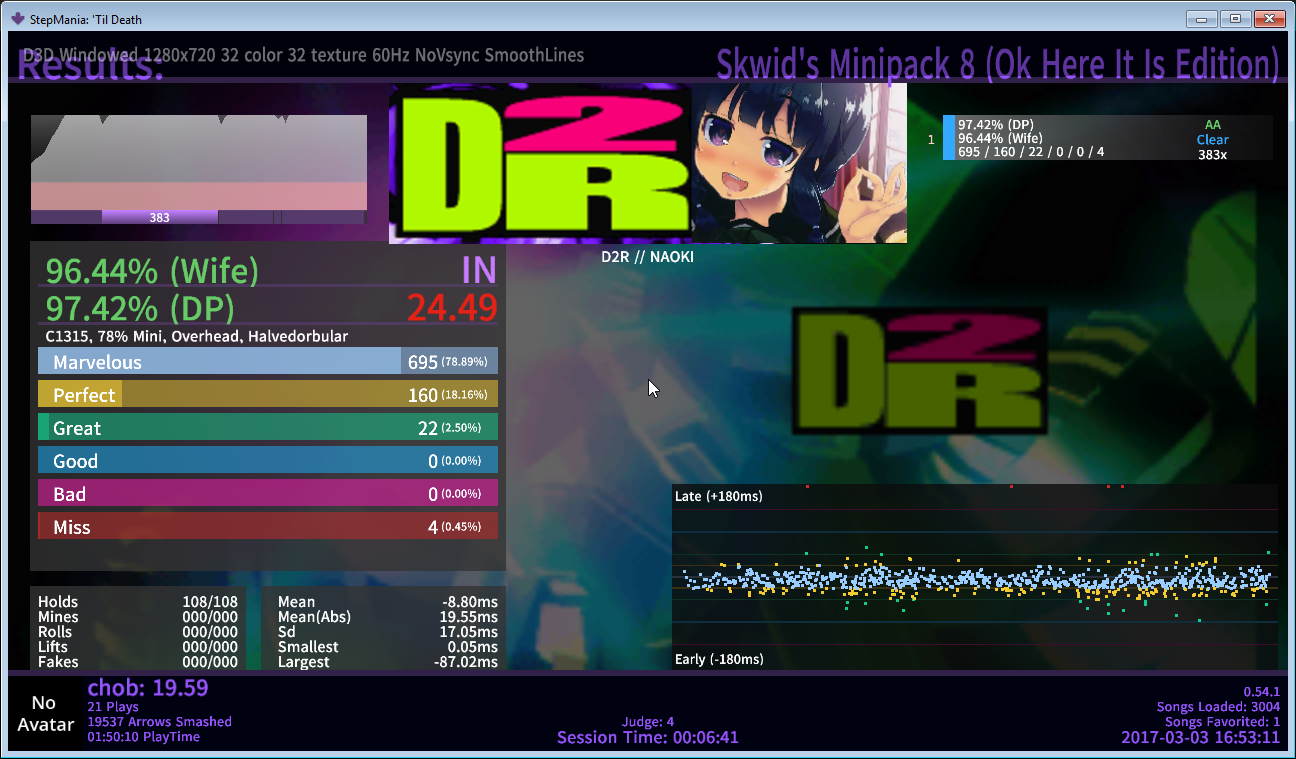The width and height of the screenshot is (1296, 759).
Task: Click the chob: 19.59 profile name
Action: [x=148, y=688]
